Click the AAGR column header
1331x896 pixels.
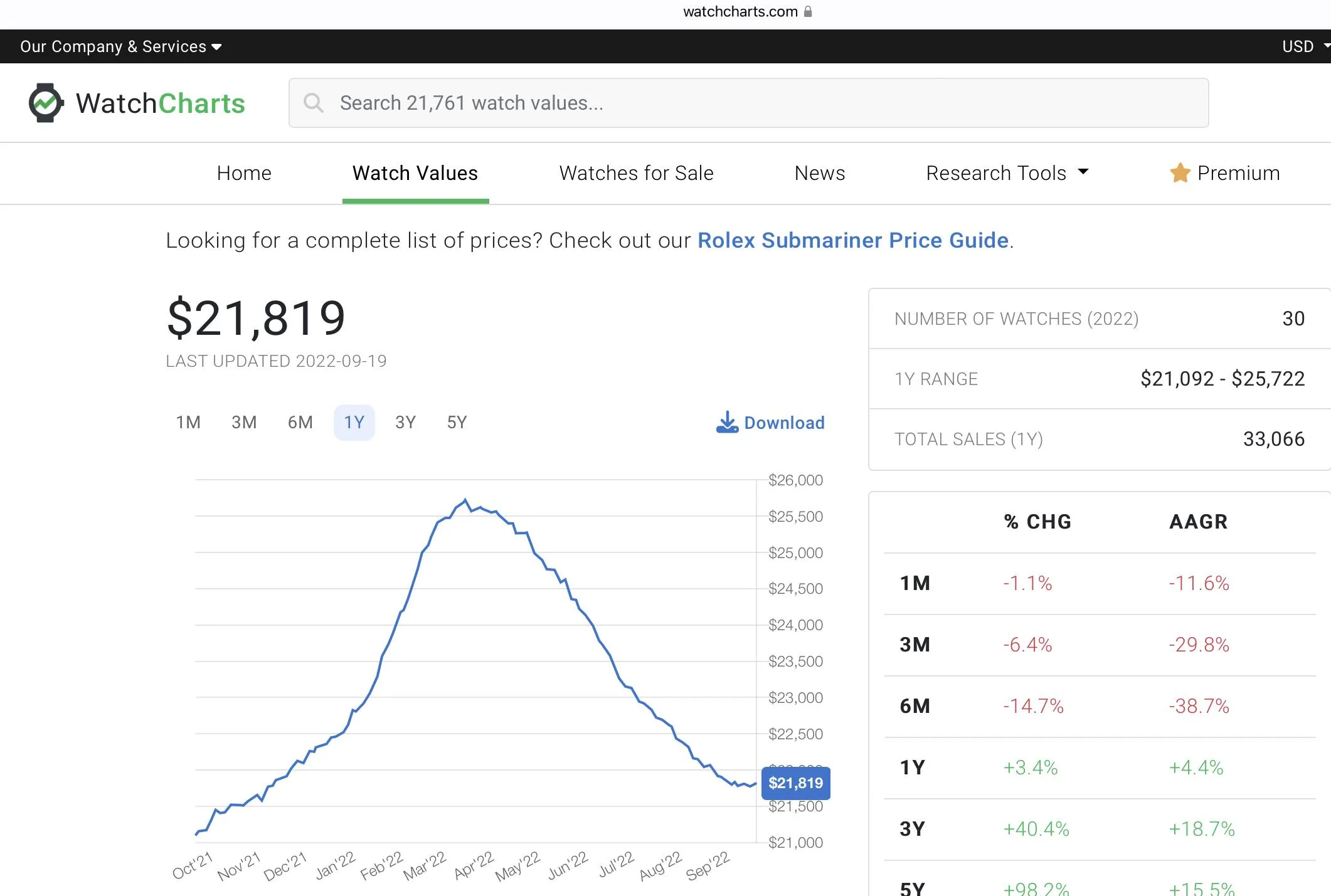click(x=1199, y=522)
